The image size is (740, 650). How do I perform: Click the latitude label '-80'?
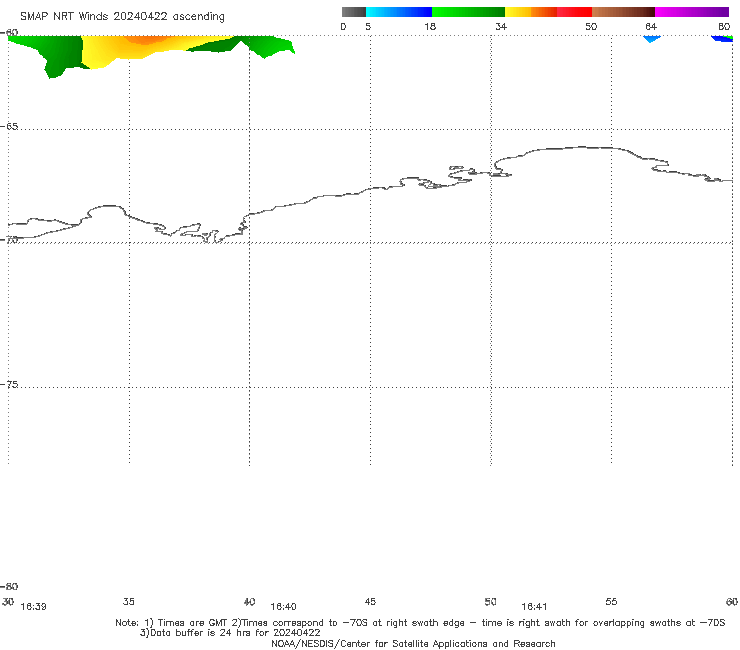point(9,587)
